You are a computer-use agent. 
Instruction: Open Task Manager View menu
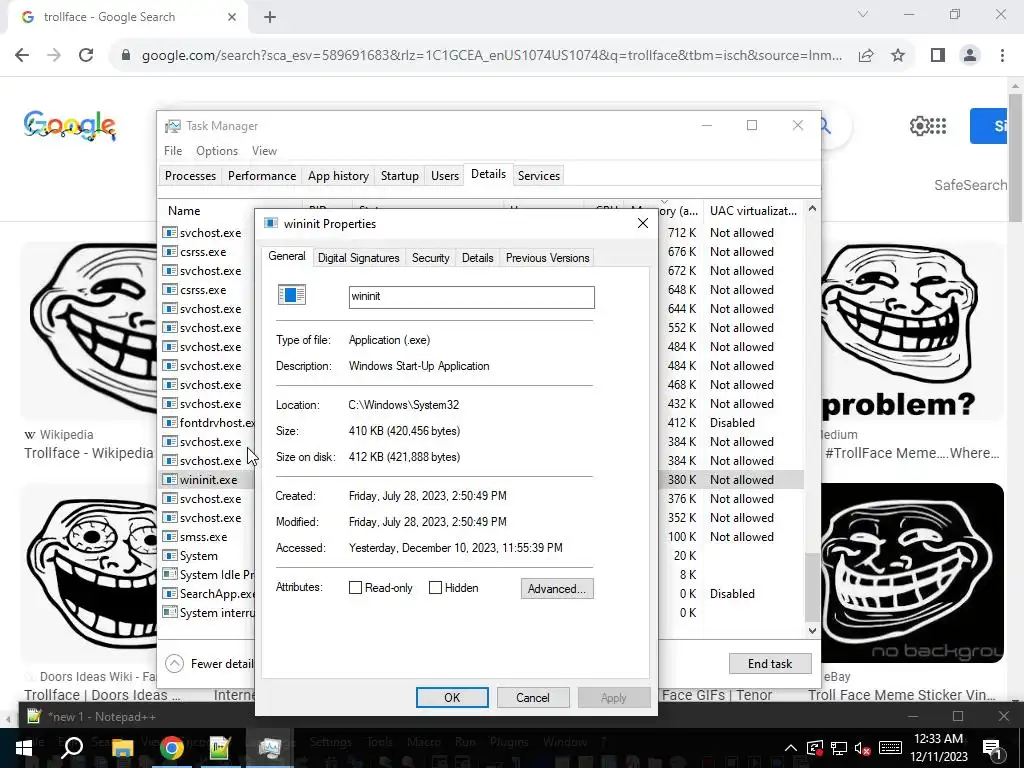(x=264, y=151)
